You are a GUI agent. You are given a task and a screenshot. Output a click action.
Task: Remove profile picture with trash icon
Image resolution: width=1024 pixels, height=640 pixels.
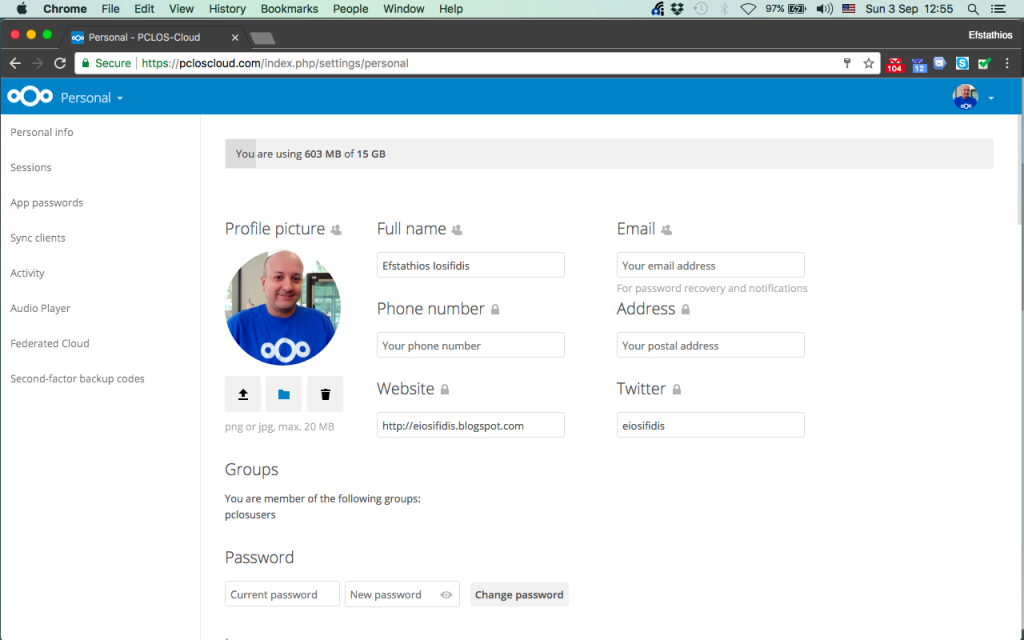tap(325, 394)
